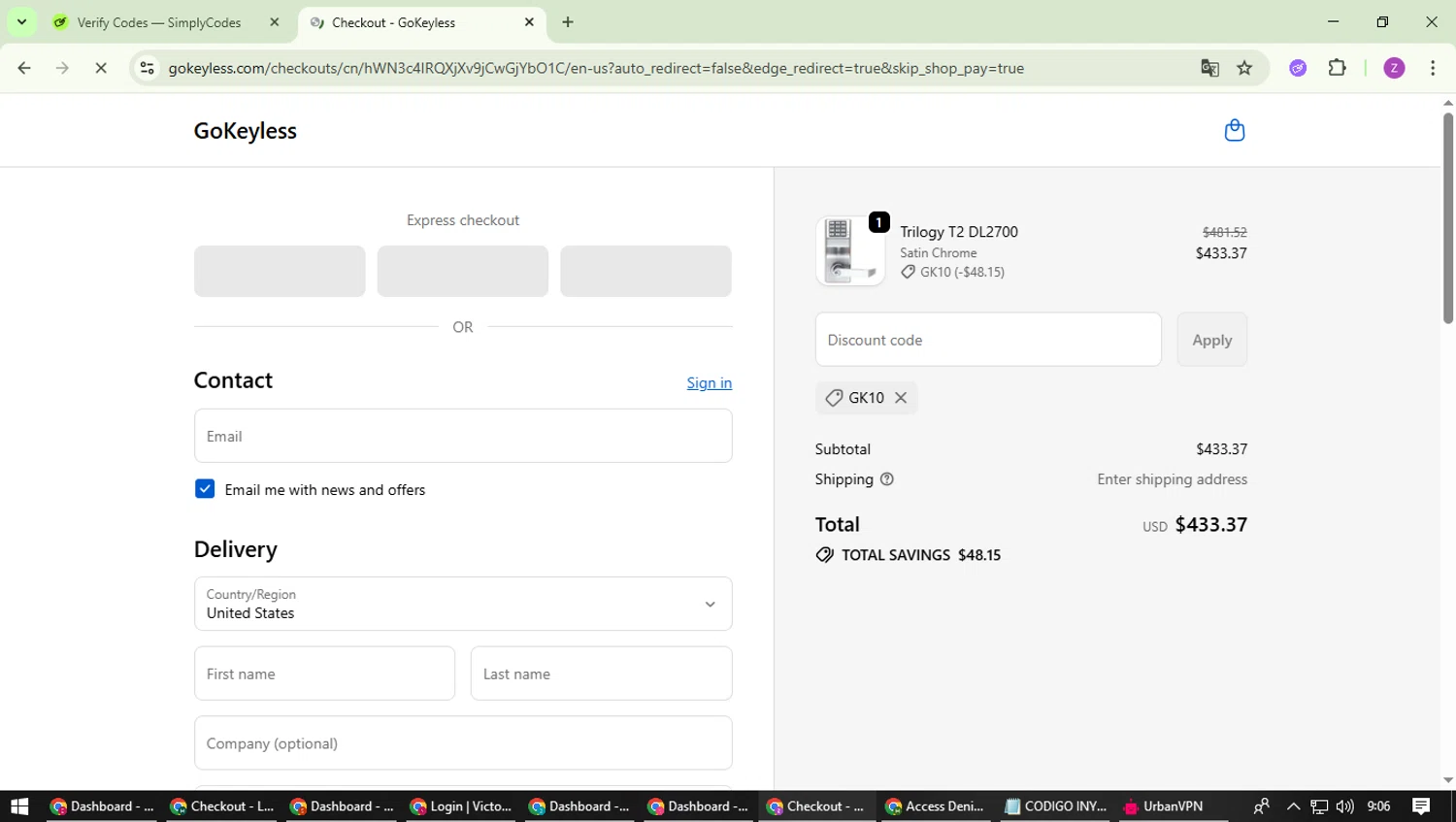Click the address bar URL

[x=596, y=68]
